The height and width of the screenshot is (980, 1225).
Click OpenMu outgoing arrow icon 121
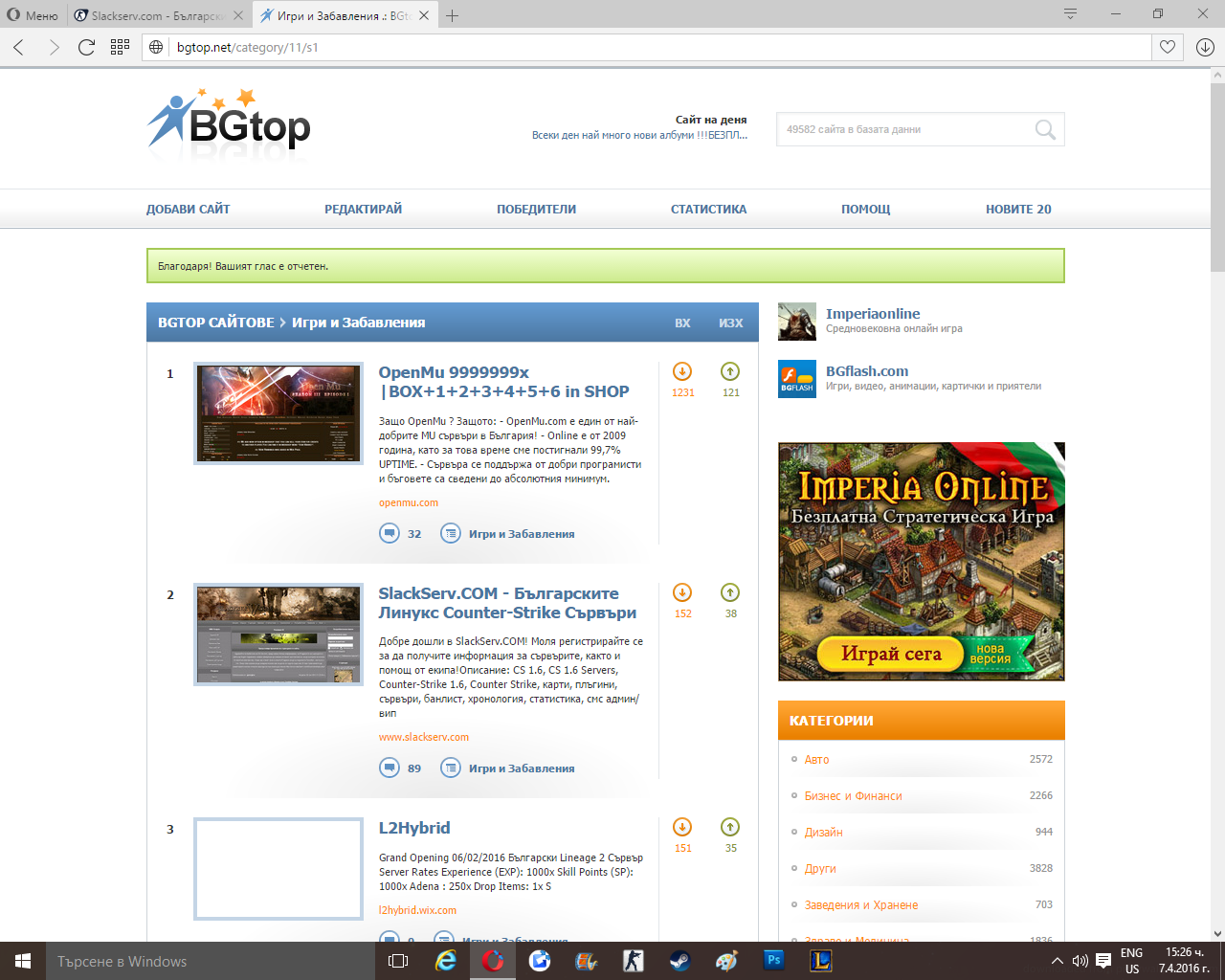click(x=730, y=371)
